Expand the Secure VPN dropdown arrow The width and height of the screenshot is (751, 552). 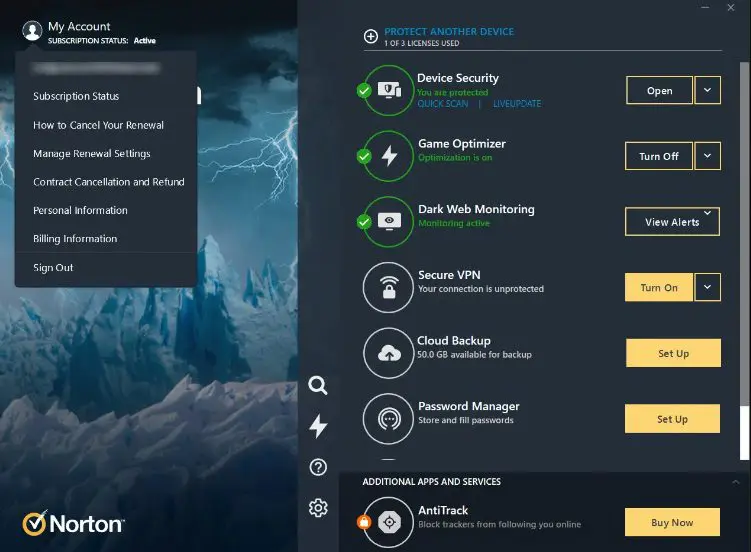708,288
